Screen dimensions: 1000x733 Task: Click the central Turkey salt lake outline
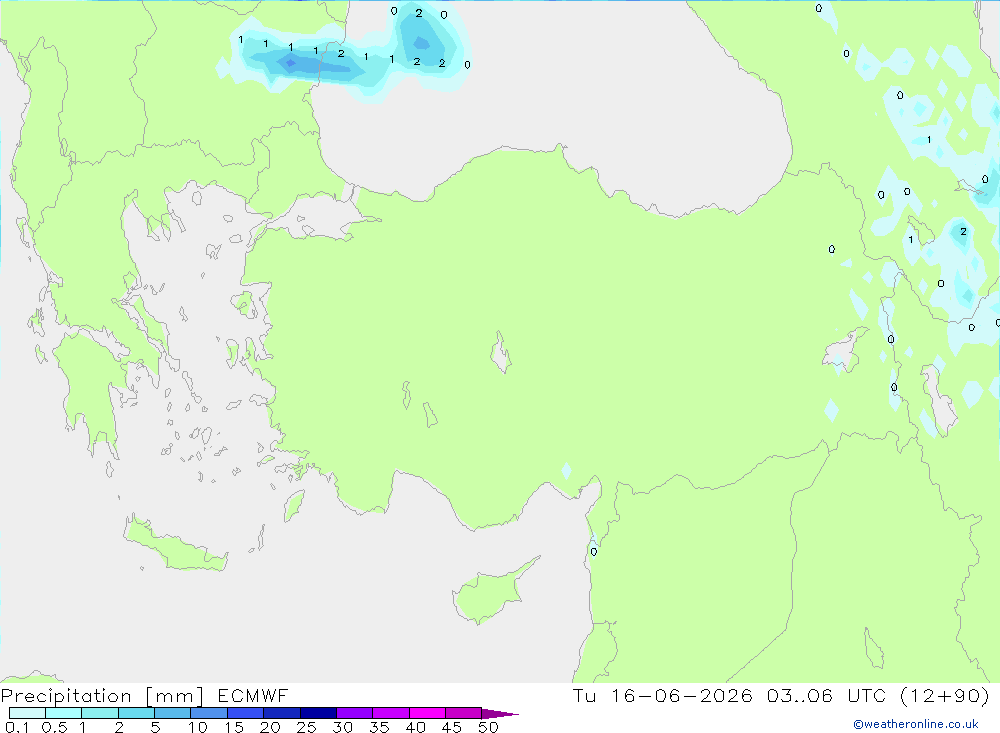[501, 352]
